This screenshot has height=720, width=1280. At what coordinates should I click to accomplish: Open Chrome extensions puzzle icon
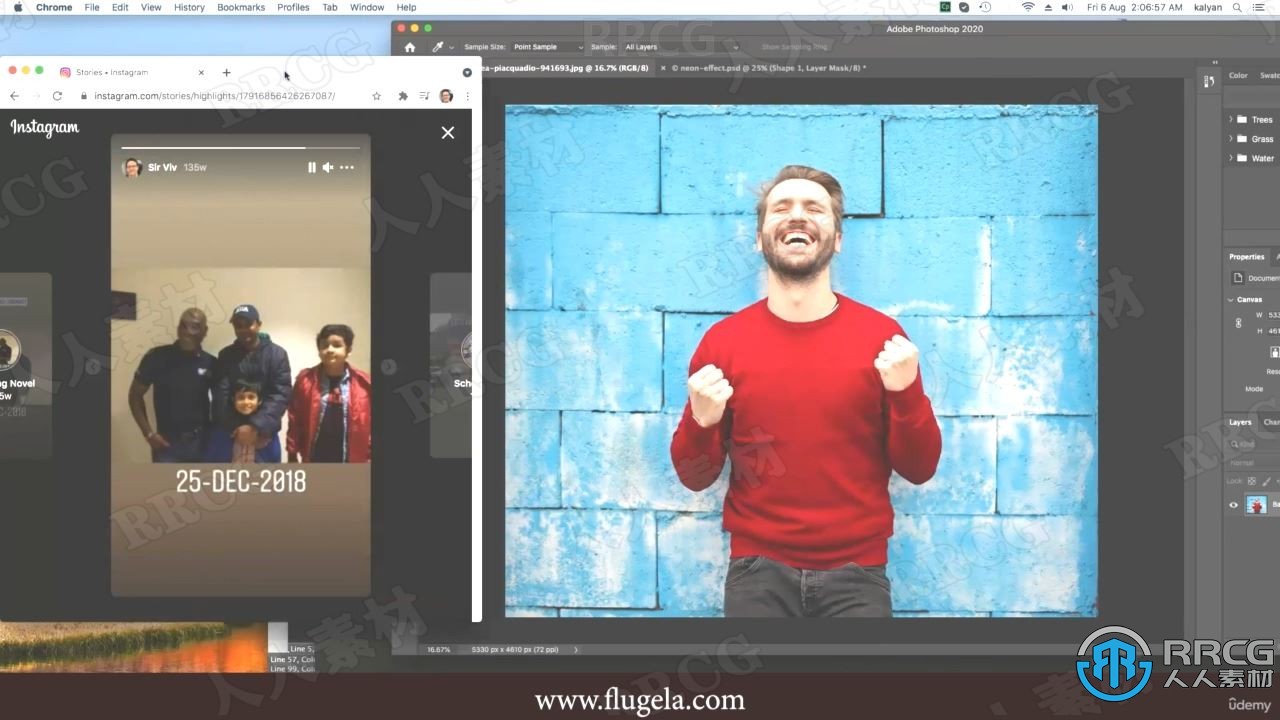(x=403, y=96)
